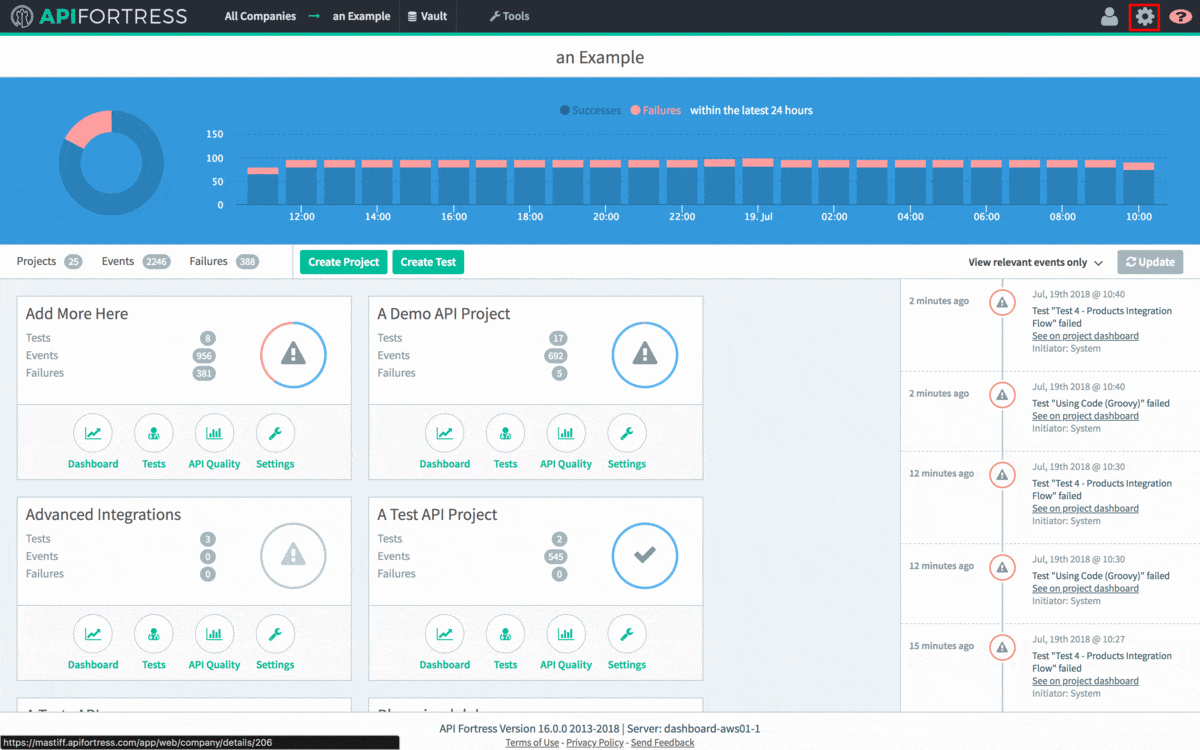Click the Privacy Policy footer link
The height and width of the screenshot is (750, 1200).
594,743
